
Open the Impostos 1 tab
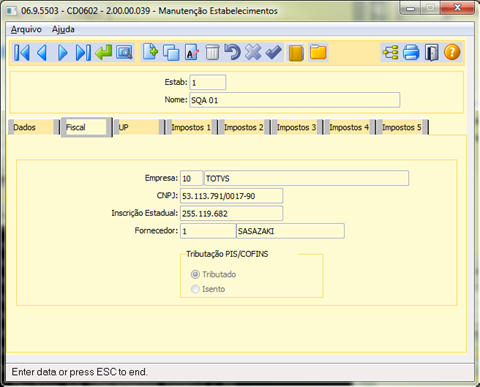(x=191, y=127)
